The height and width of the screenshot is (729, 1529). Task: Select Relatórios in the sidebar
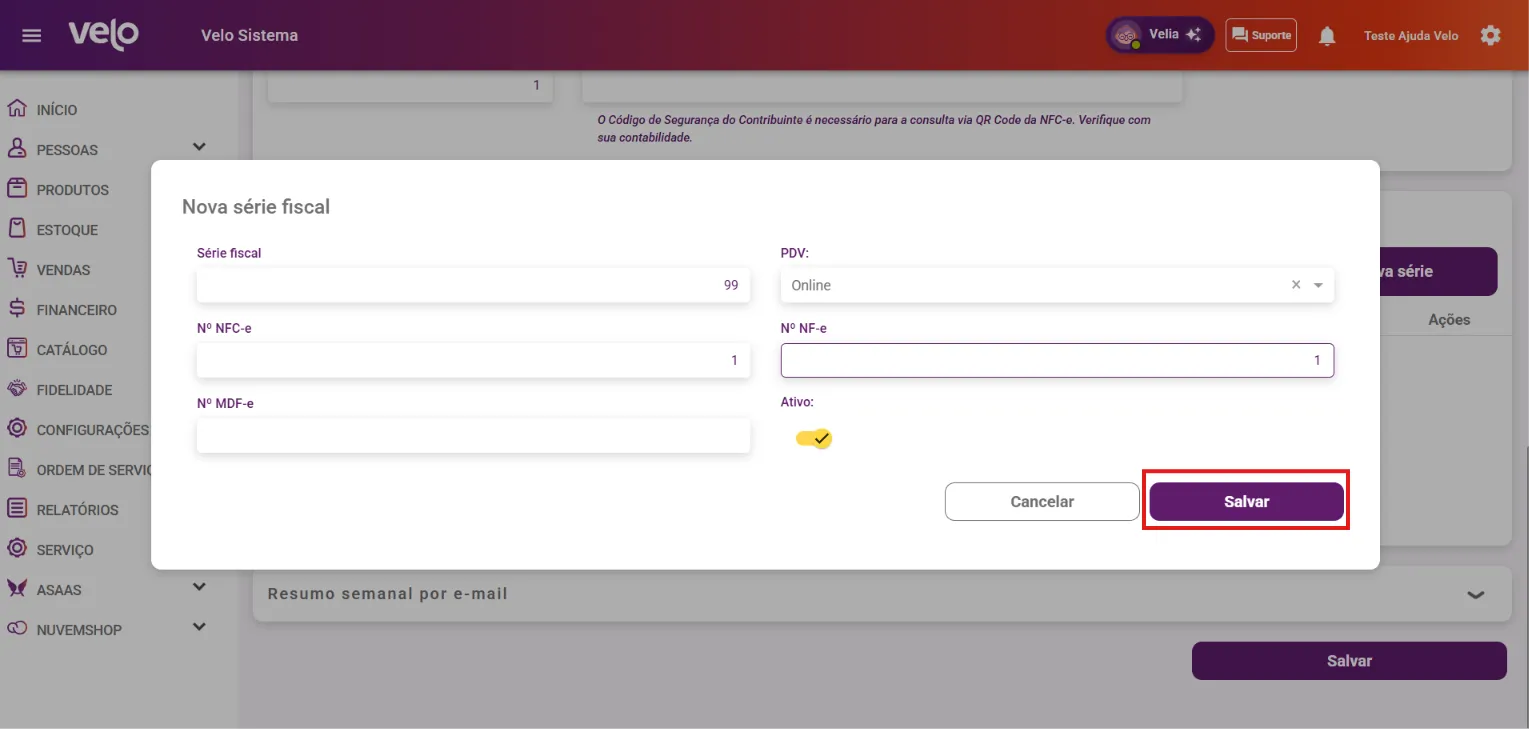(77, 510)
